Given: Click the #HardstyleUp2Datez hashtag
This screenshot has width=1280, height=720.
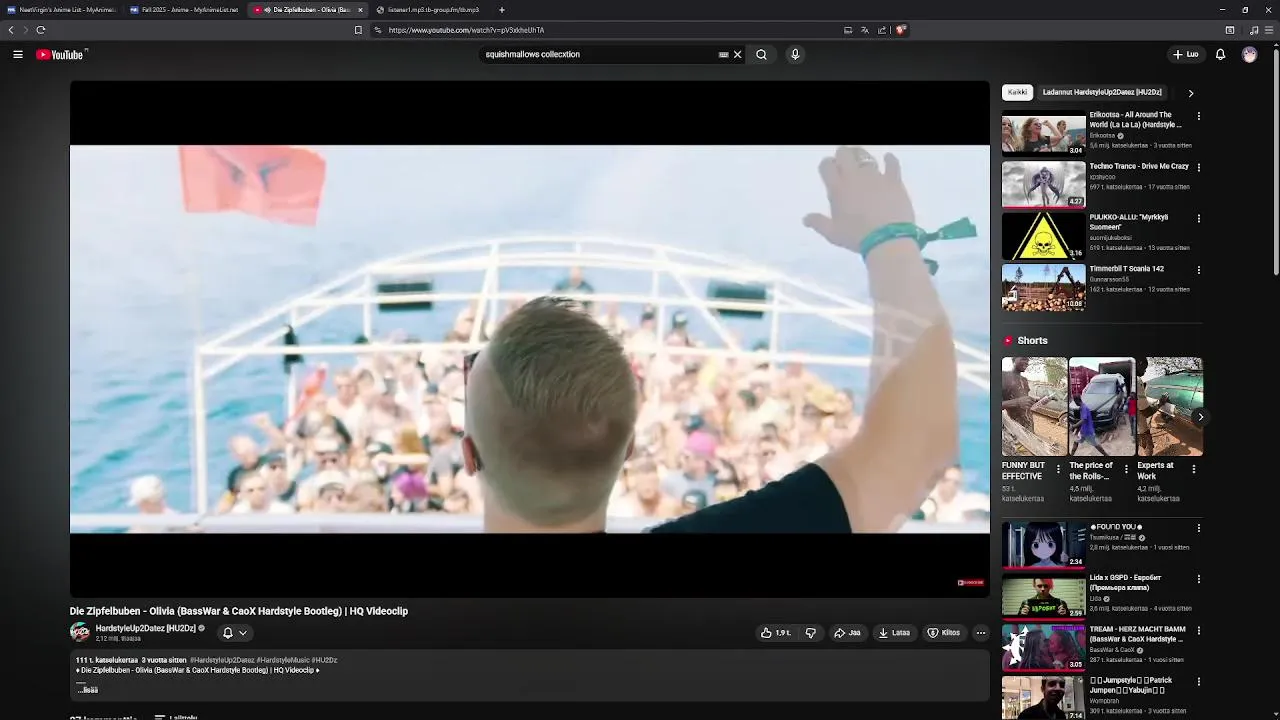Looking at the screenshot, I should [222, 661].
